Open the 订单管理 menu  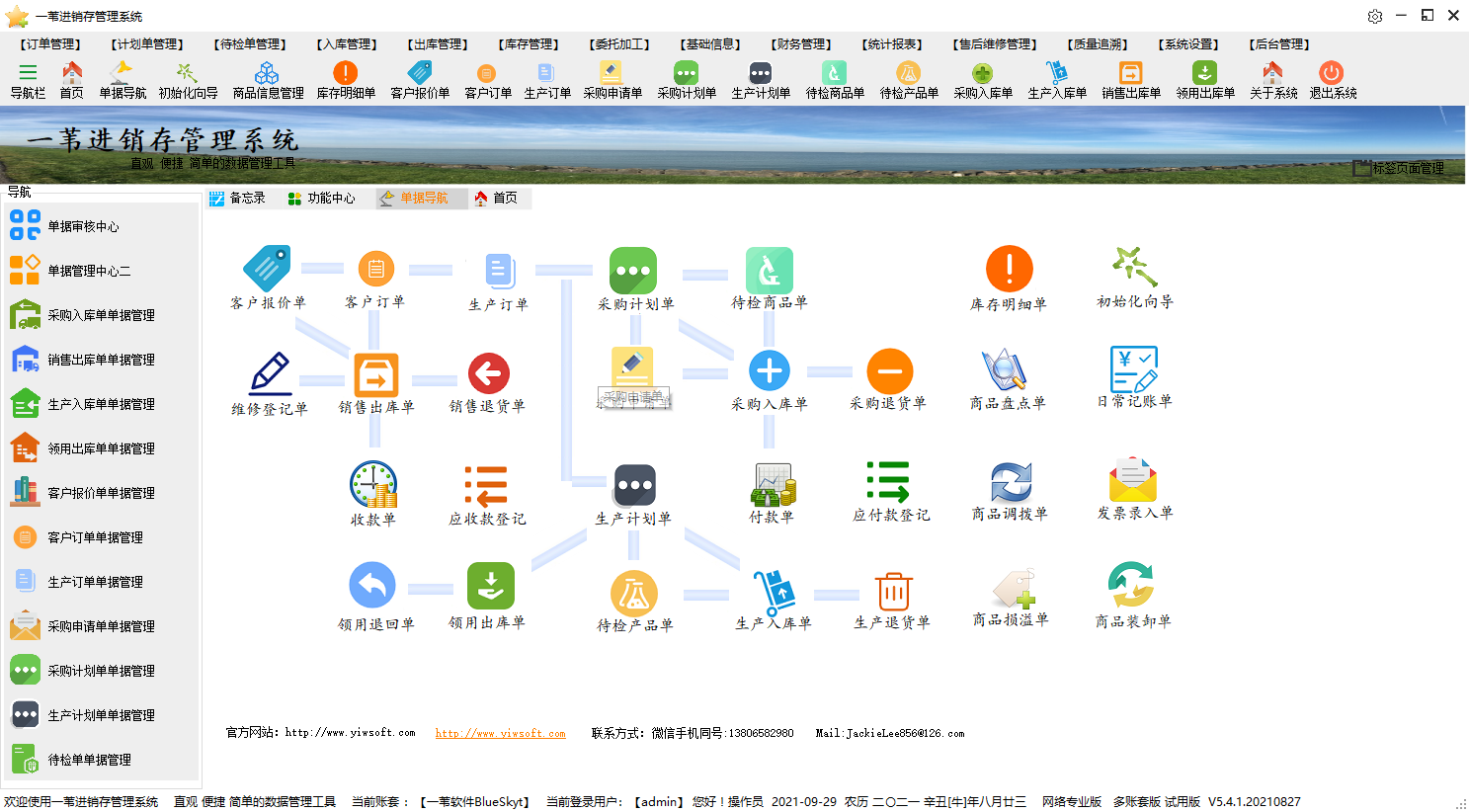pyautogui.click(x=51, y=44)
